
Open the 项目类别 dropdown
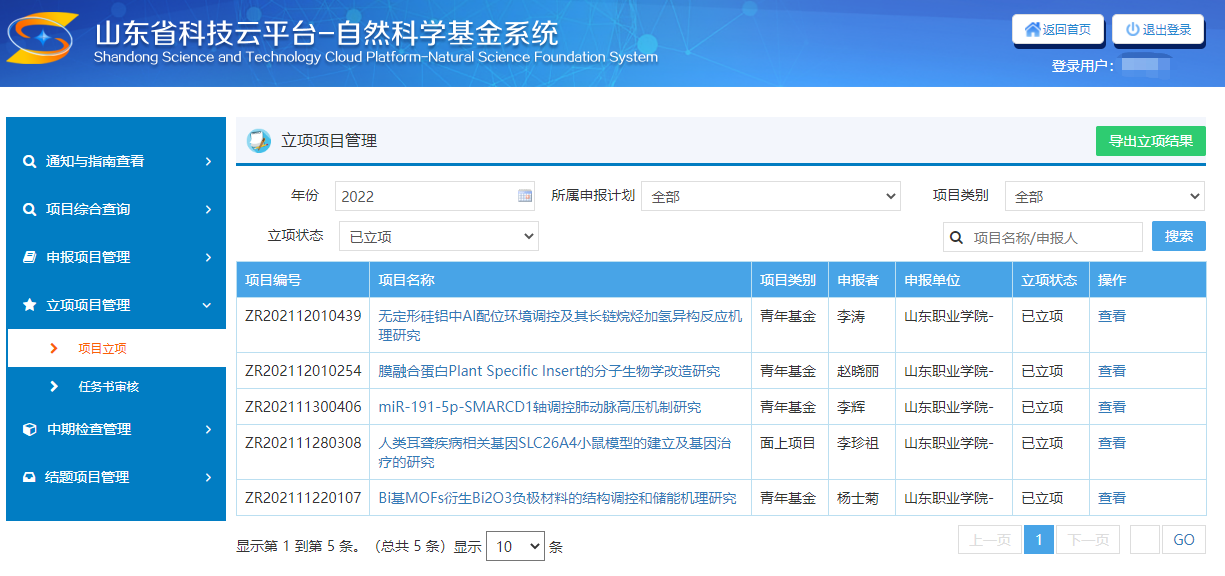pyautogui.click(x=1104, y=197)
